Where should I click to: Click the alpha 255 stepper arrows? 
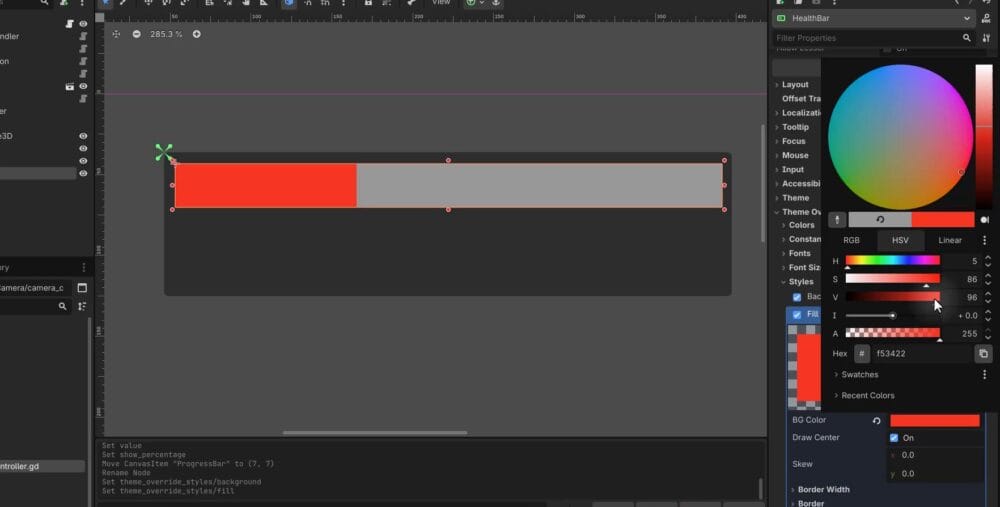pyautogui.click(x=988, y=333)
